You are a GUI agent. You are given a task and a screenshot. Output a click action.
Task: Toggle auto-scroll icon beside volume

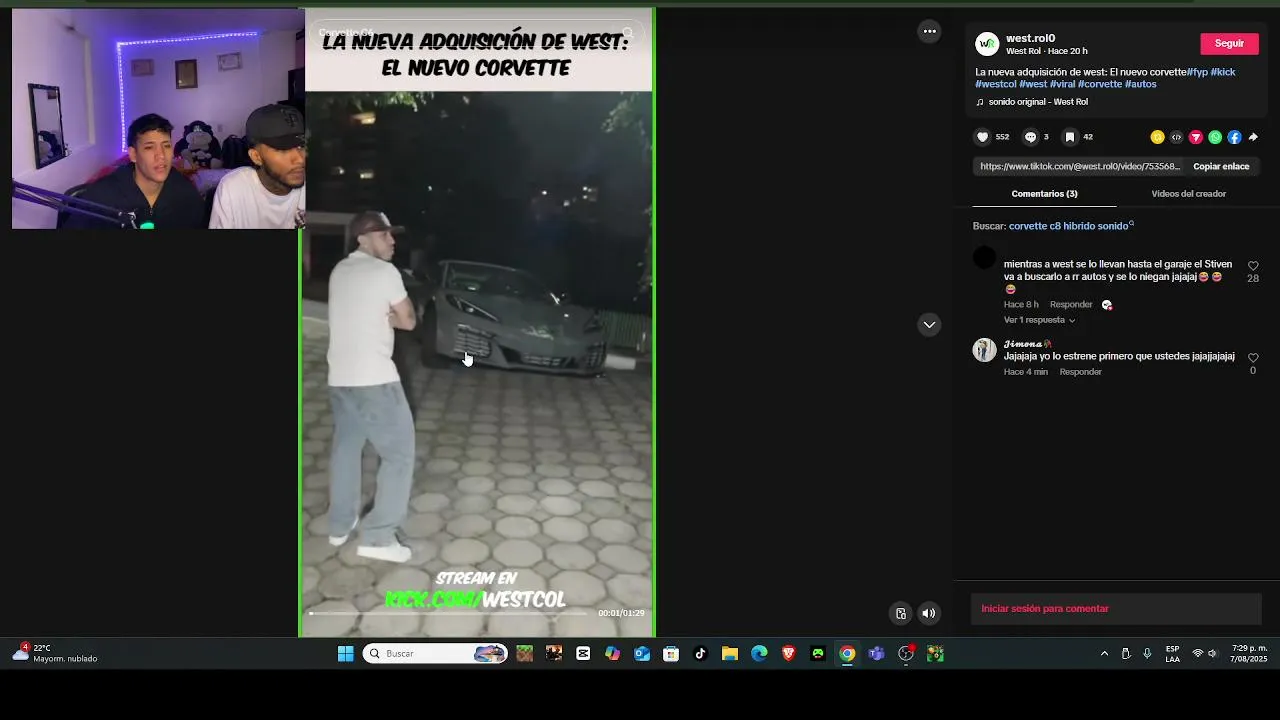(900, 613)
